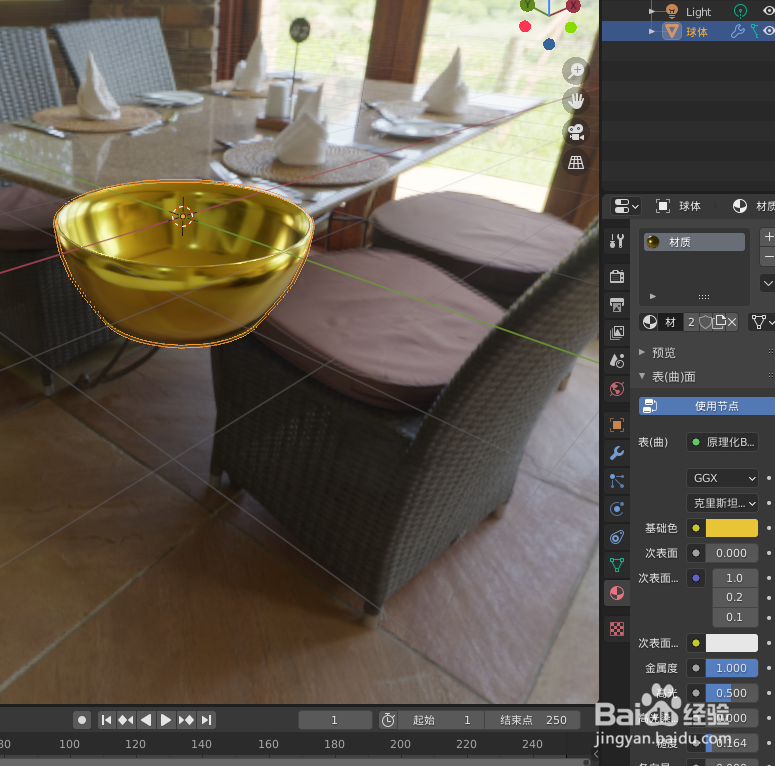Expand the material slot list arrow

[653, 297]
